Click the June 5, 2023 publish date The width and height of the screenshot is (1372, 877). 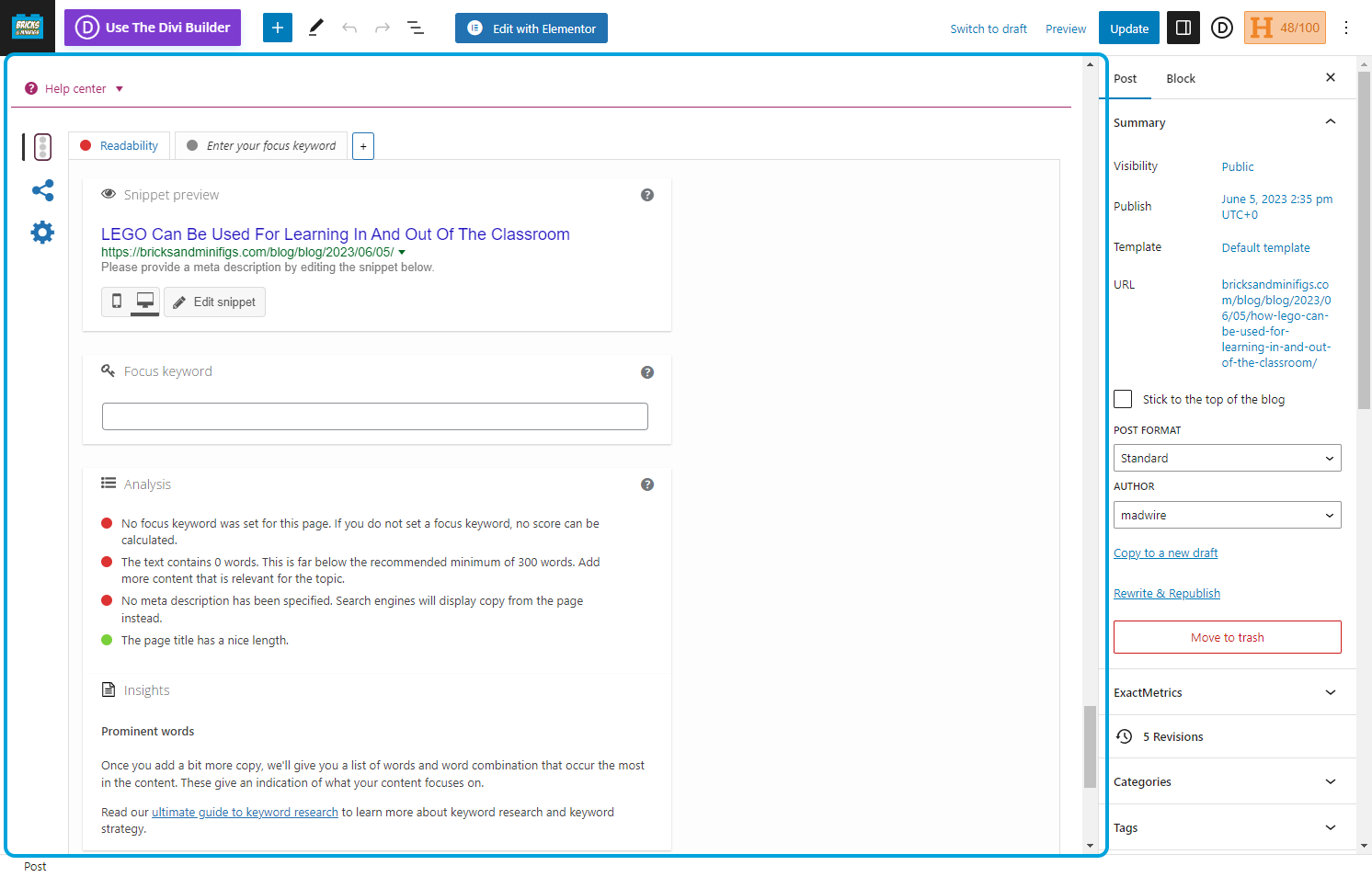point(1276,206)
